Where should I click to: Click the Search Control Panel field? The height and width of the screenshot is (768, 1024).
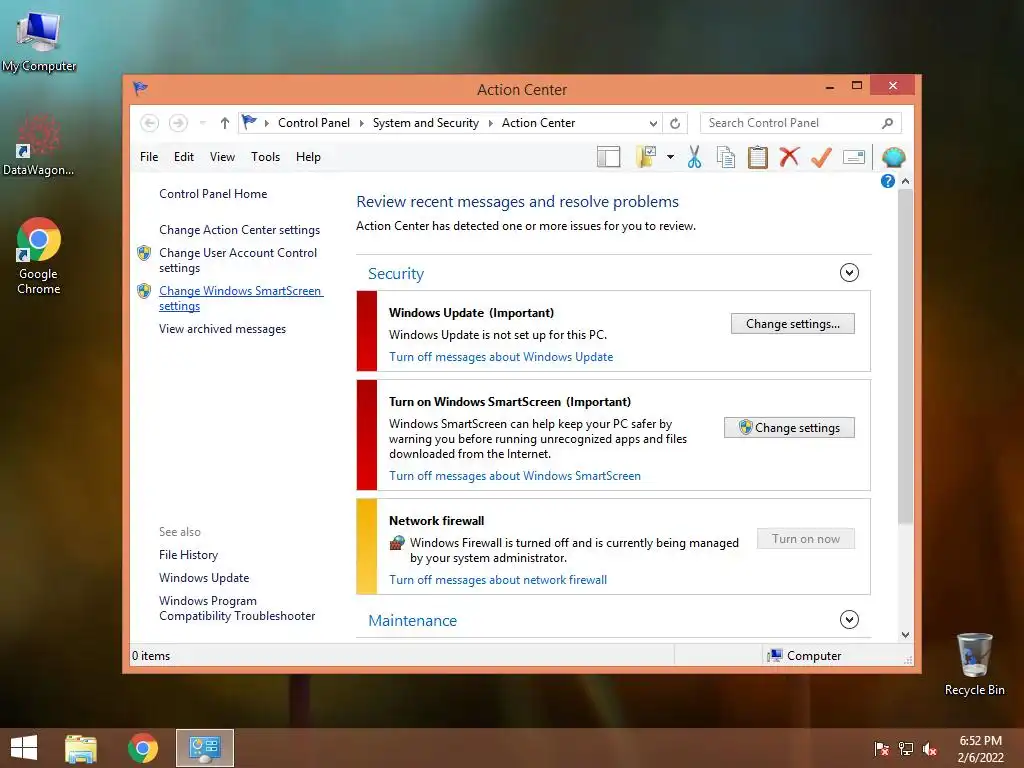coord(801,123)
